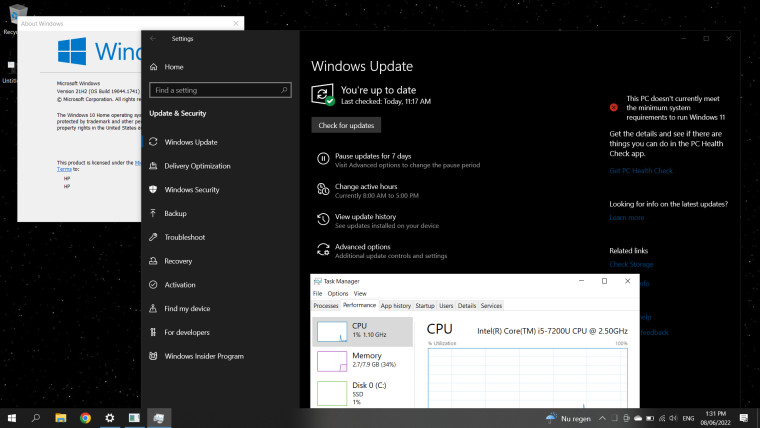The width and height of the screenshot is (760, 428).
Task: Switch to App history tab
Action: coord(396,305)
